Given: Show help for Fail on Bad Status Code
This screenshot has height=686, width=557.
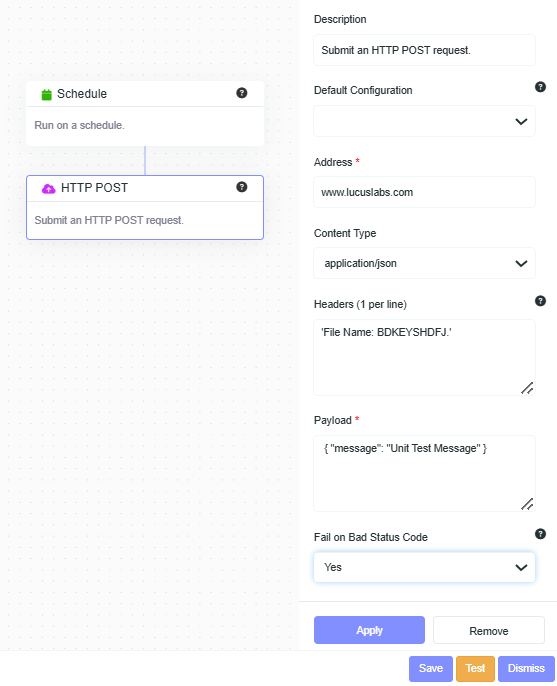Looking at the screenshot, I should 540,534.
